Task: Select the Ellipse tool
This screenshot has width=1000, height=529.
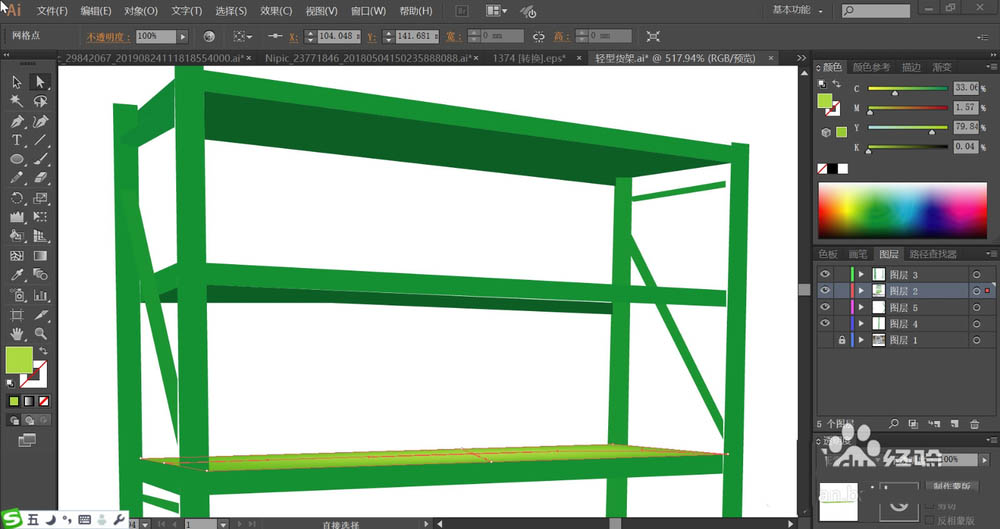Action: point(17,159)
